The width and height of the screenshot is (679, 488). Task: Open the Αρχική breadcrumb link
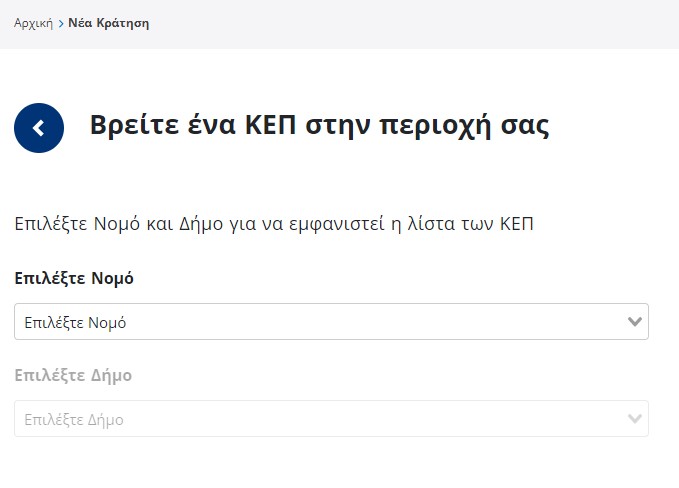click(33, 23)
